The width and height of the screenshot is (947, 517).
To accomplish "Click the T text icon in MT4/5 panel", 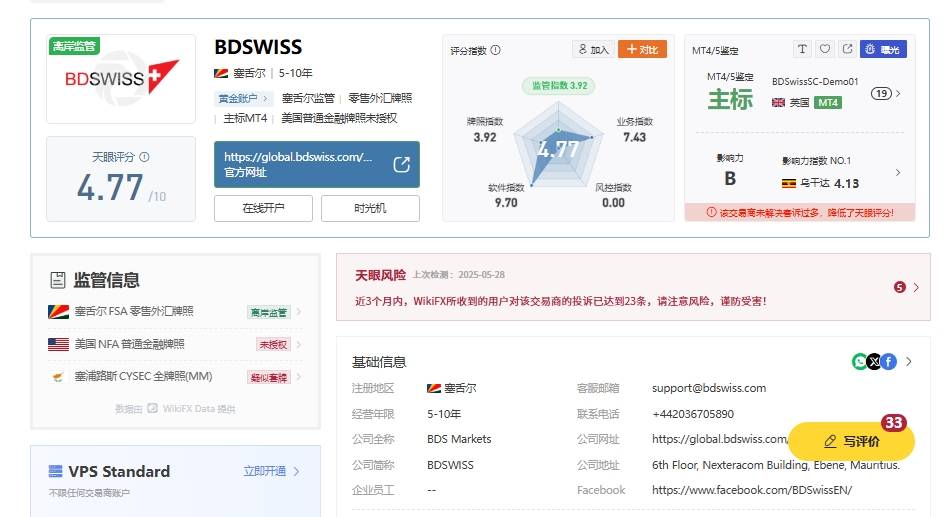I will (x=801, y=49).
